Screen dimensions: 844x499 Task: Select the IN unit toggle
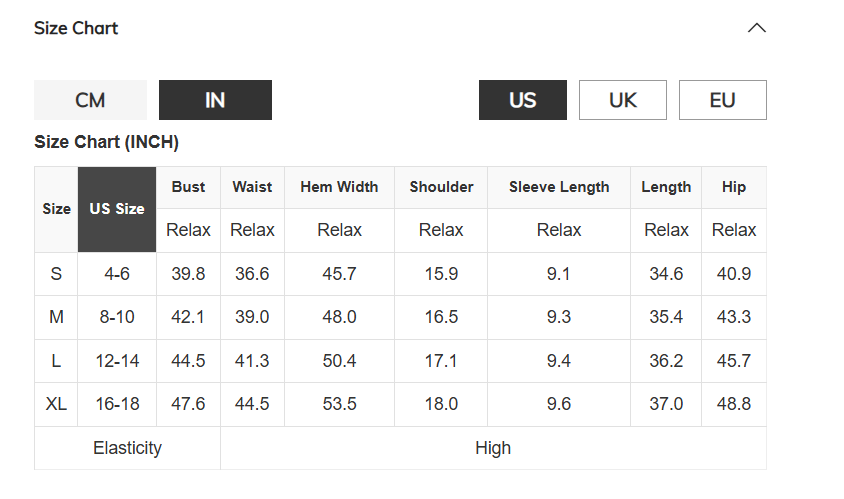click(x=215, y=100)
